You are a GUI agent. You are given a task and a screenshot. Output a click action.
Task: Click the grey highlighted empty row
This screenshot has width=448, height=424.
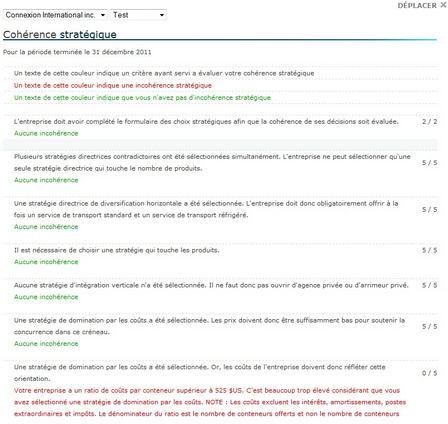click(220, 145)
